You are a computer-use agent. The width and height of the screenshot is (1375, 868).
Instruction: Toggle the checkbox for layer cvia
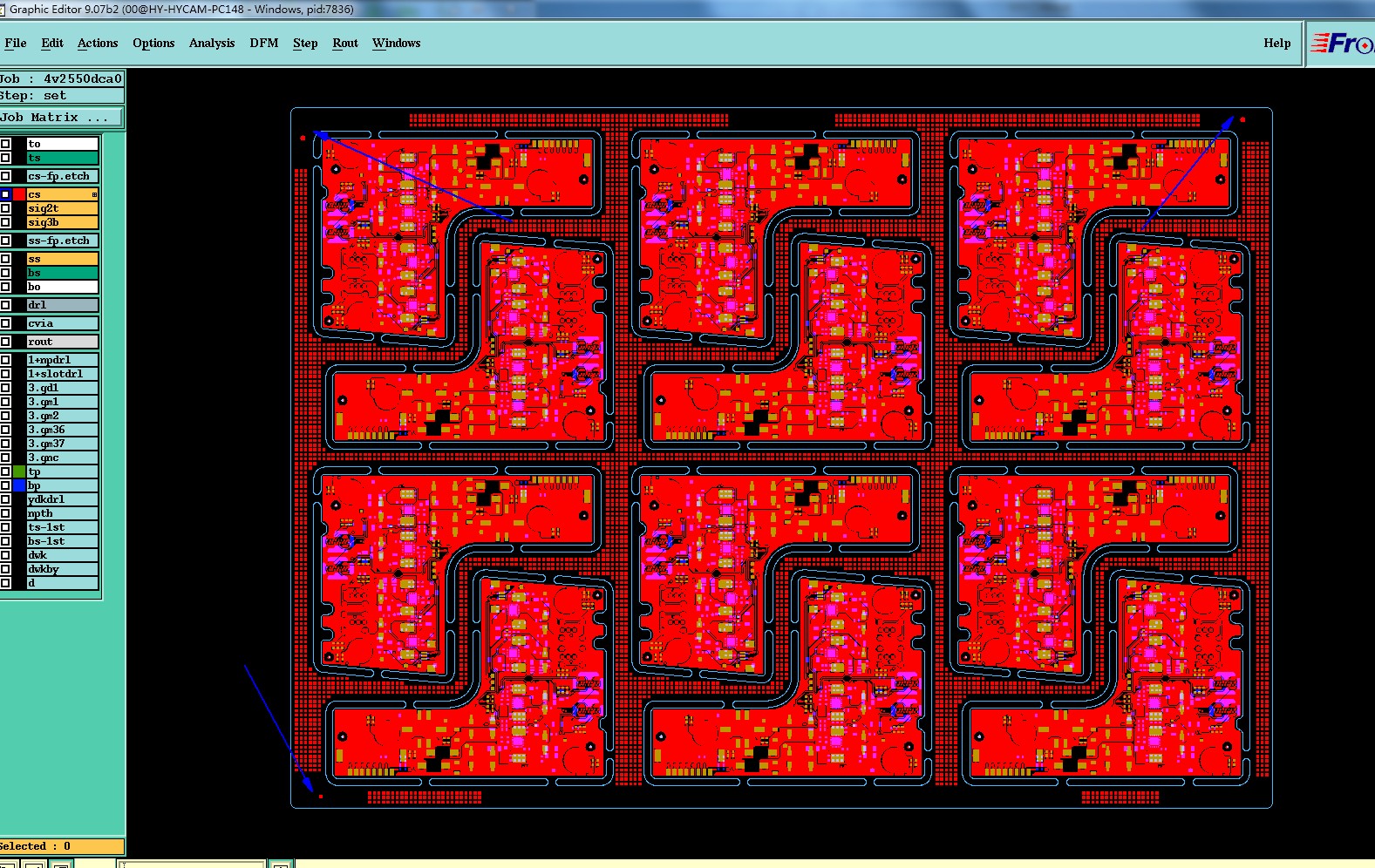(5, 323)
